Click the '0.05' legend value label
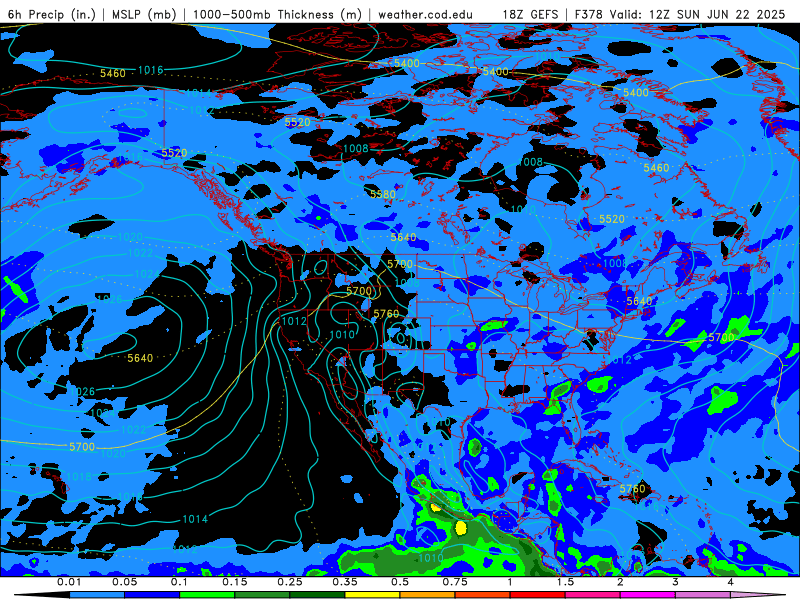Image resolution: width=800 pixels, height=600 pixels. (124, 582)
